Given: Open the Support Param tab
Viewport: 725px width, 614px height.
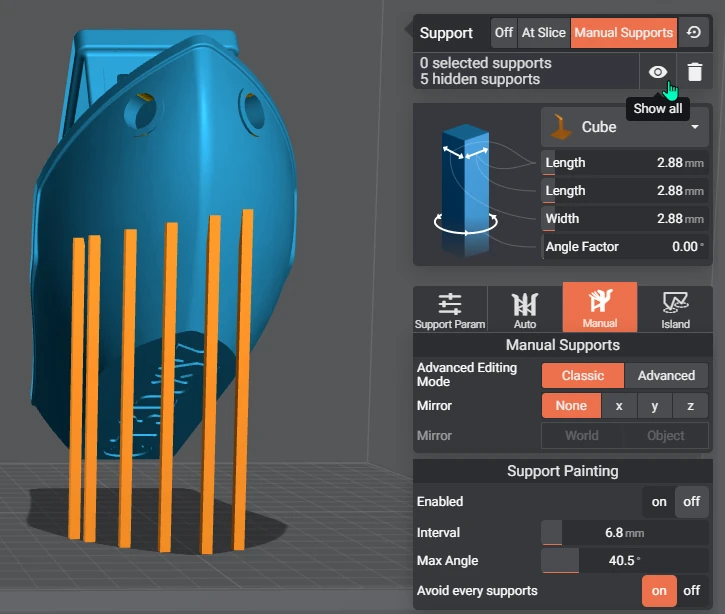Looking at the screenshot, I should 450,309.
